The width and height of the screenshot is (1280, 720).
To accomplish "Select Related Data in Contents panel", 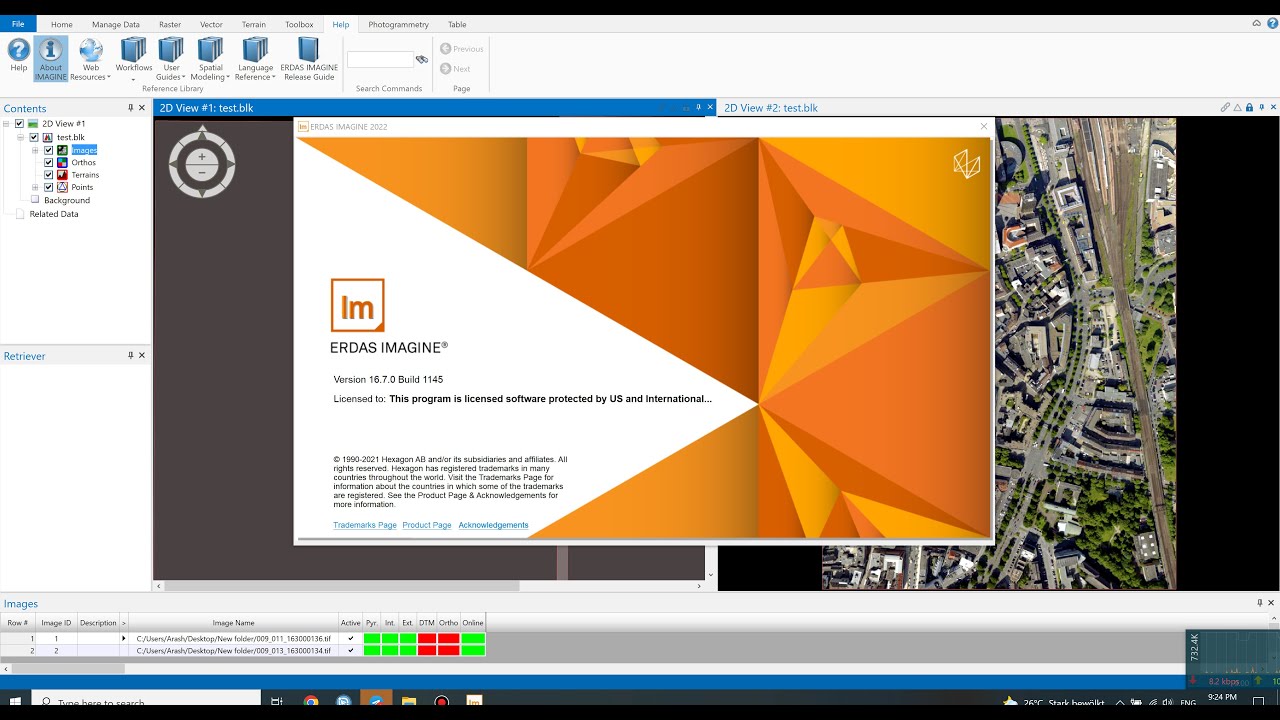I will point(54,214).
